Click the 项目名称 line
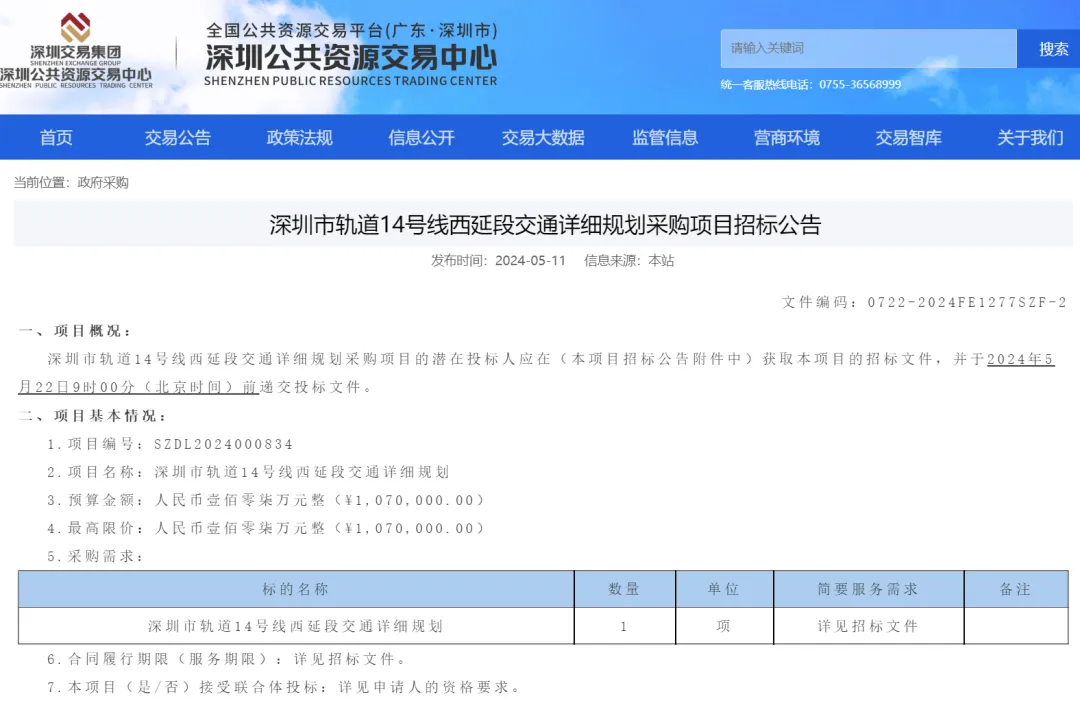Viewport: 1080px width, 703px height. [x=248, y=472]
